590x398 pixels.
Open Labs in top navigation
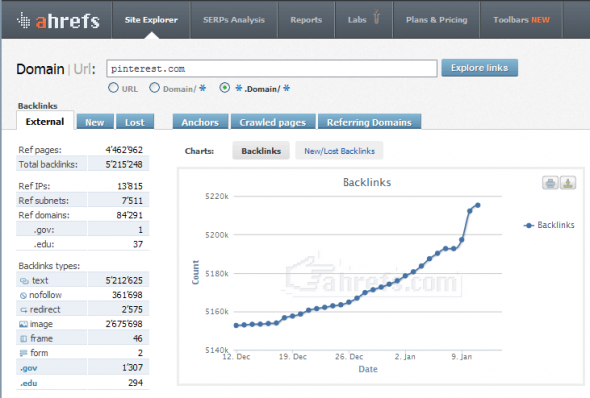pos(357,20)
